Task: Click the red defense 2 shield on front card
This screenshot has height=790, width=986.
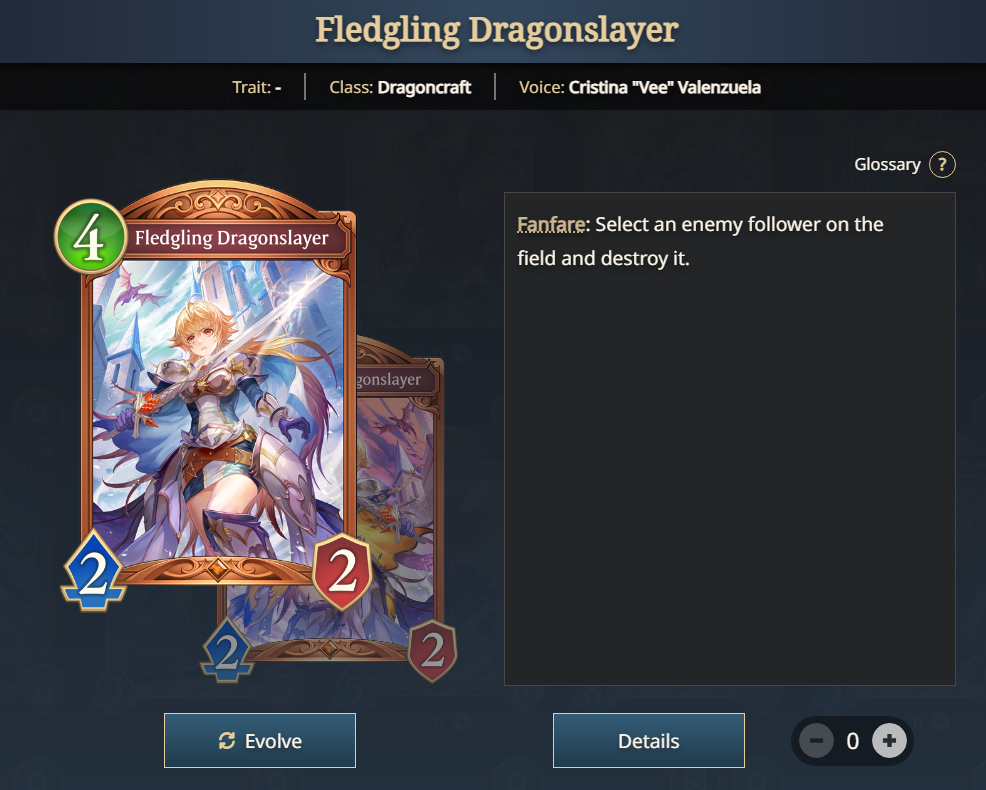Action: [x=343, y=571]
